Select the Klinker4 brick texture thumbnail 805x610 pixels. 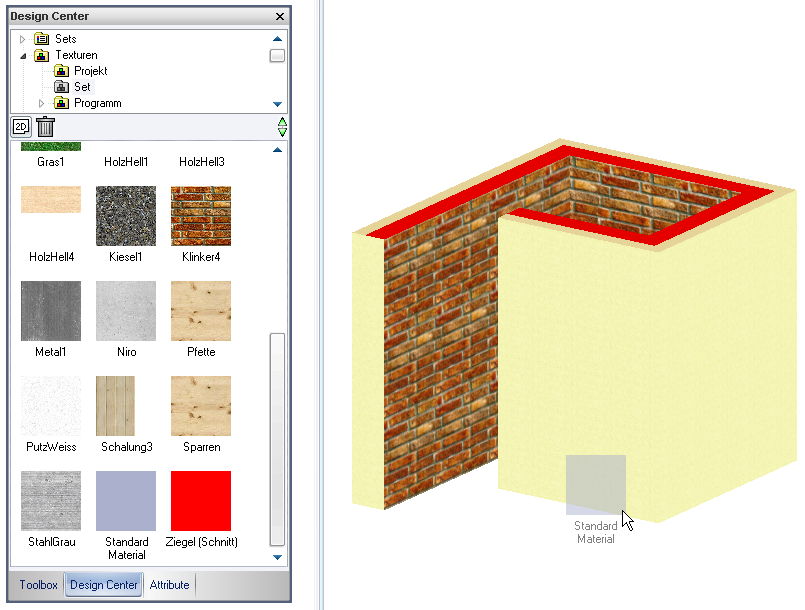201,216
